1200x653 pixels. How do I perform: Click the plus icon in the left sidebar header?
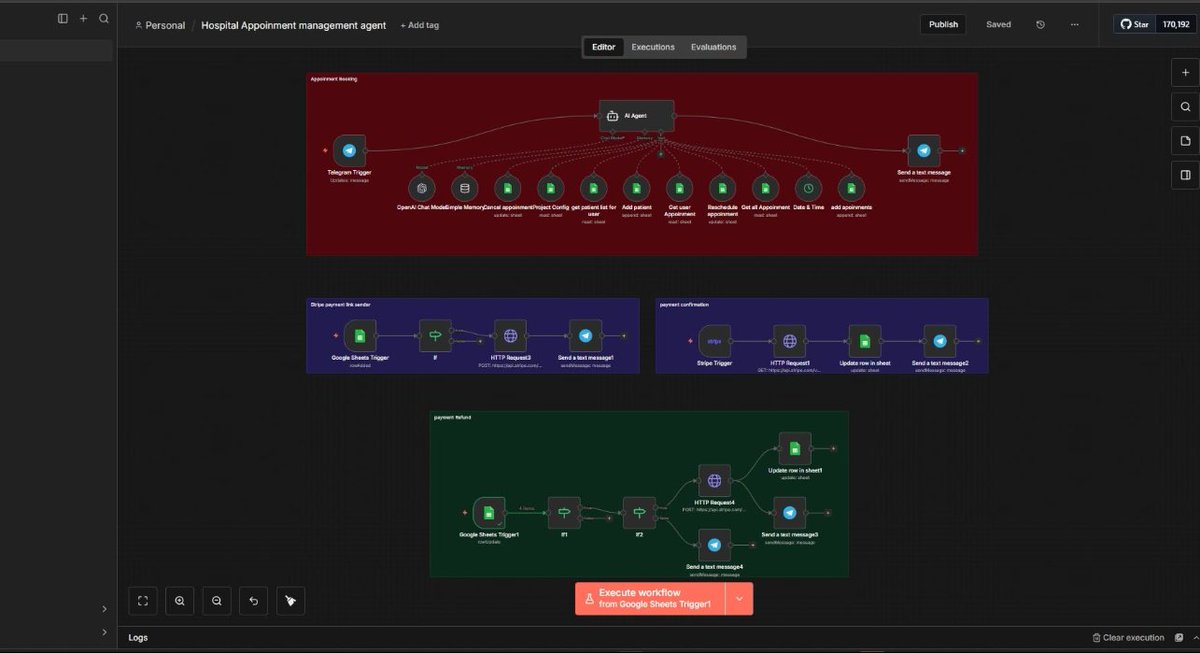tap(84, 18)
